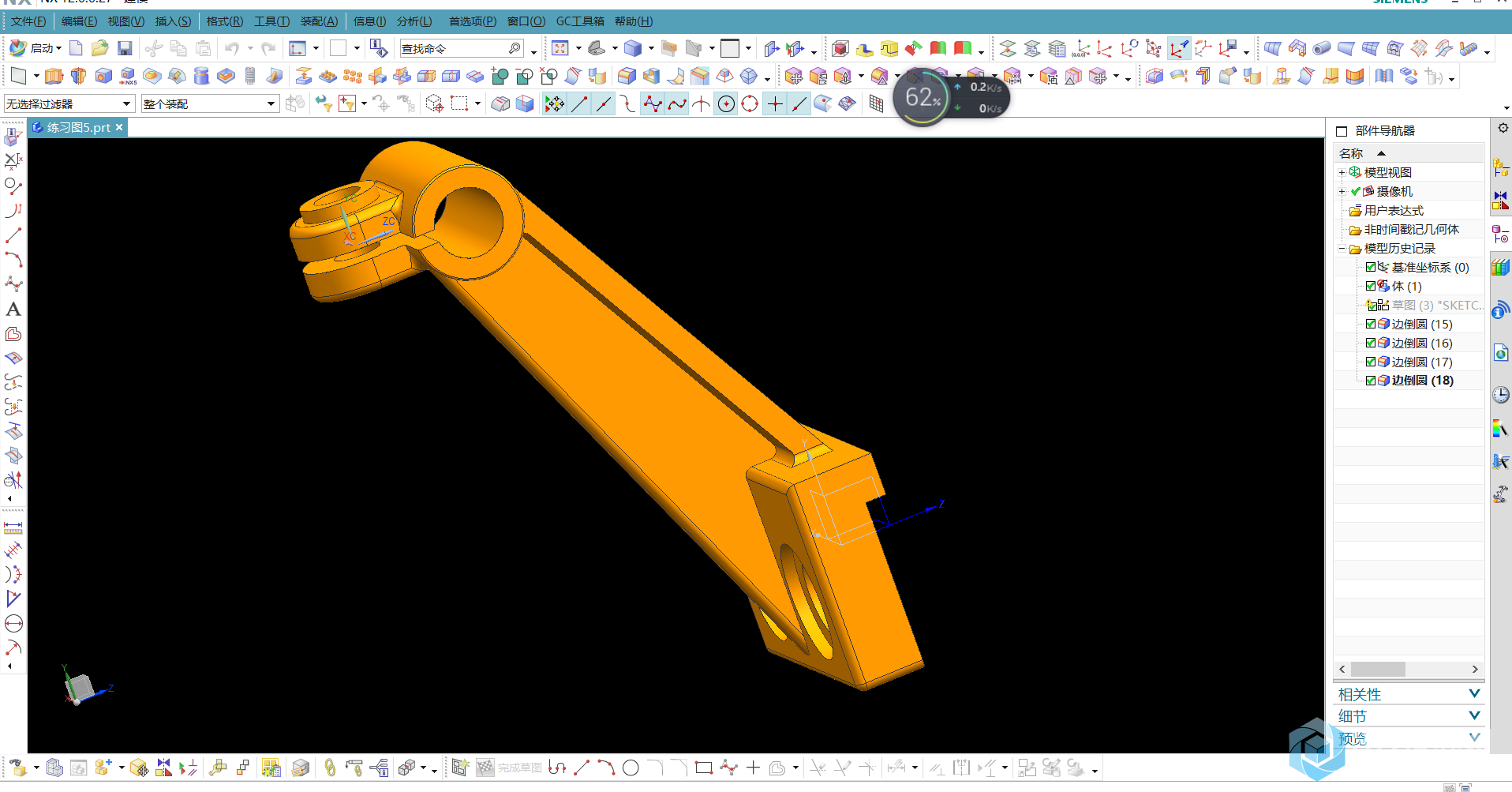Select the Revolve feature icon
This screenshot has width=1512, height=792.
tap(78, 77)
